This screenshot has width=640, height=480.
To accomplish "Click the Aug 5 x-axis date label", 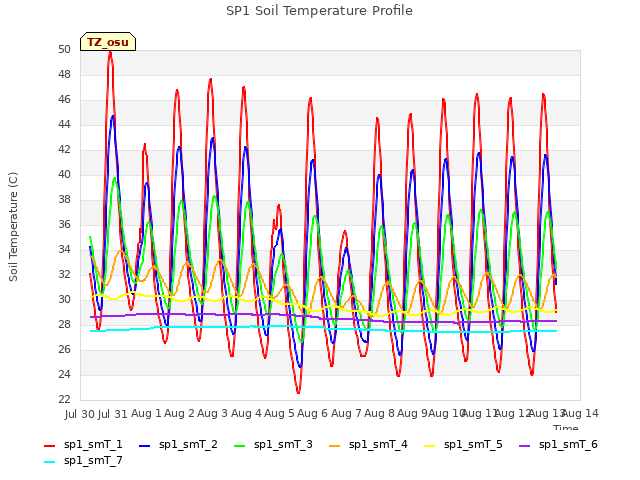I will pyautogui.click(x=279, y=413).
